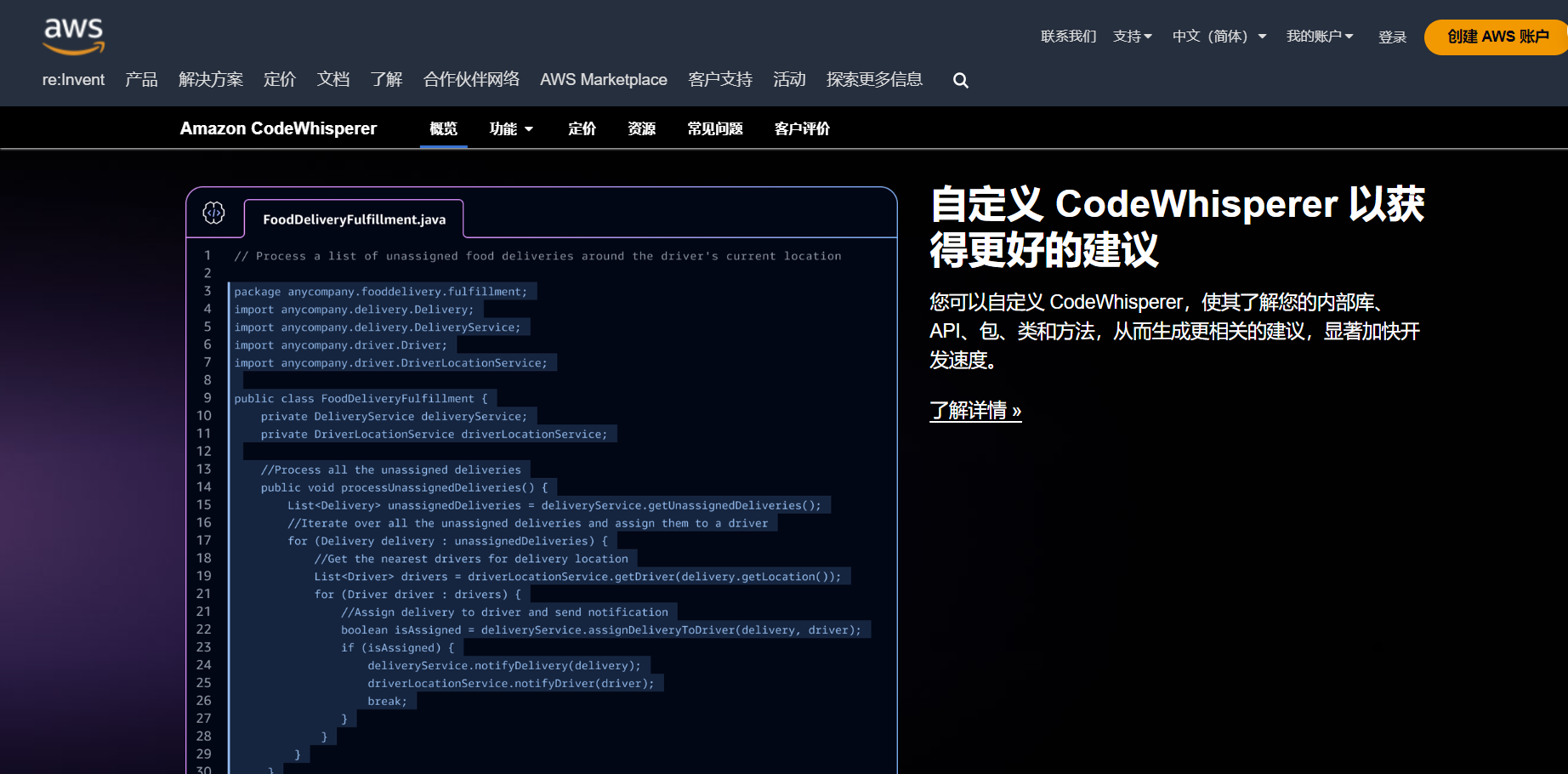
Task: Go to the 客户评价 section
Action: [801, 128]
